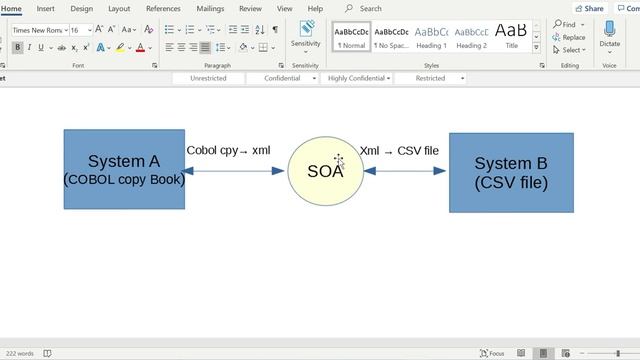Expand Confidential sensitivity dropdown
Viewport: 640px width, 360px height.
[314, 78]
